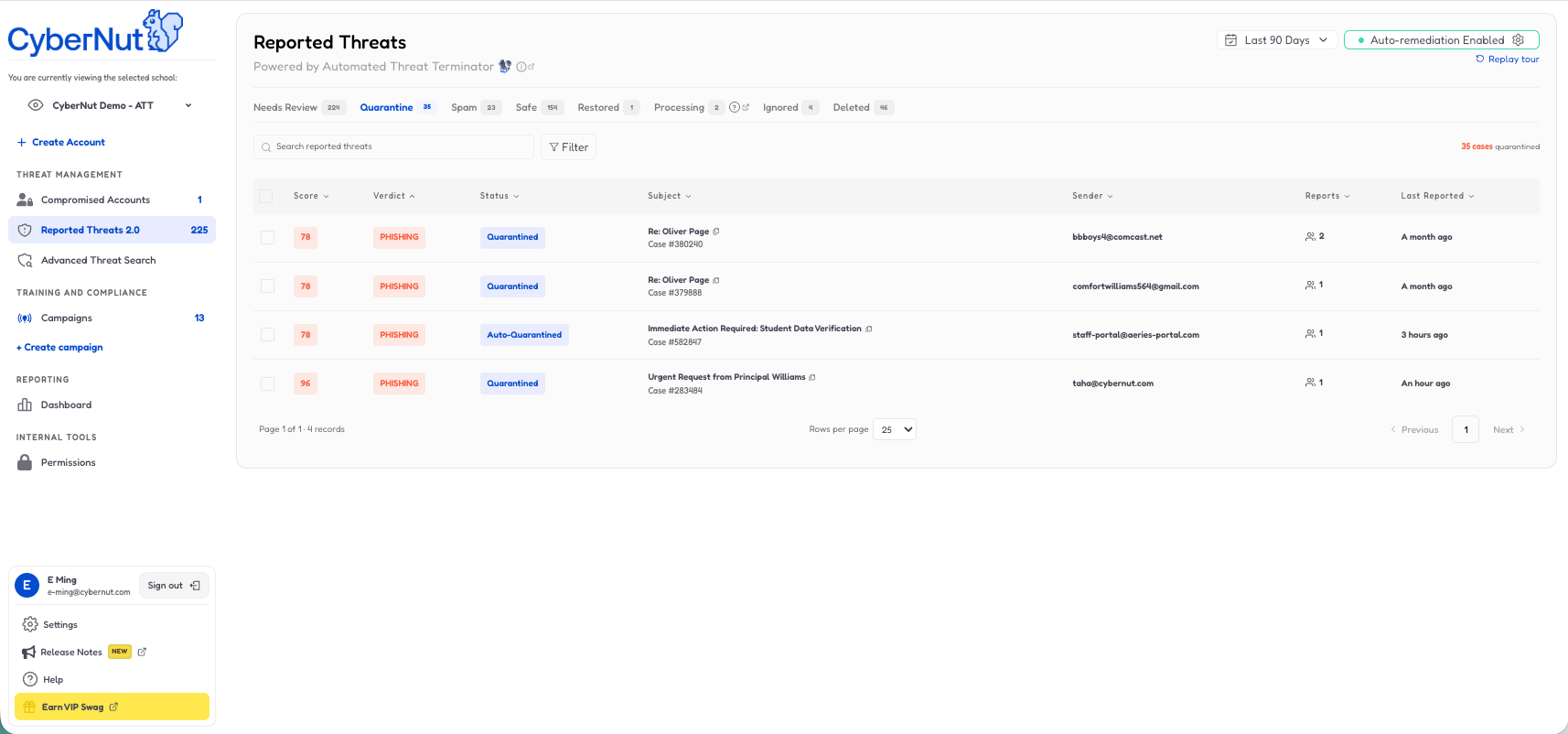Toggle the select-all checkbox in table header
Screen dimensions: 1568x734
(266, 196)
